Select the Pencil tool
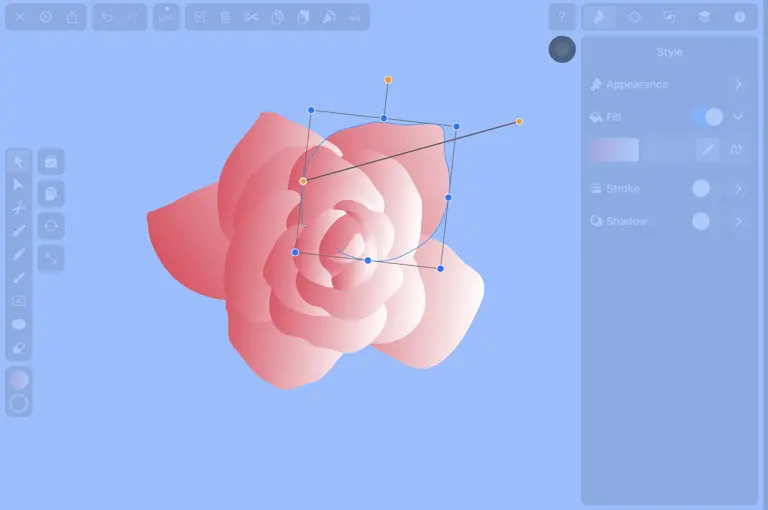The width and height of the screenshot is (768, 510). coord(19,254)
